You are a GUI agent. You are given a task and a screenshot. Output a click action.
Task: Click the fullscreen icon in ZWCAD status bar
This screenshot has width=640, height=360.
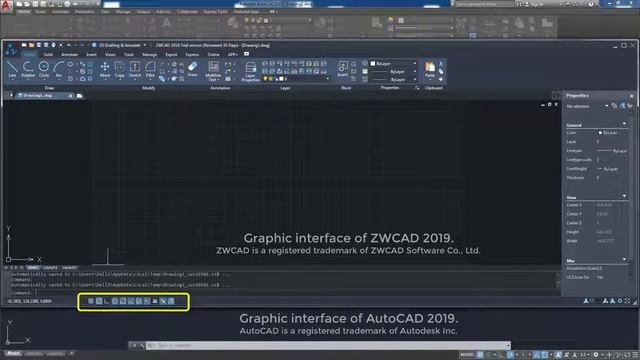coord(627,301)
